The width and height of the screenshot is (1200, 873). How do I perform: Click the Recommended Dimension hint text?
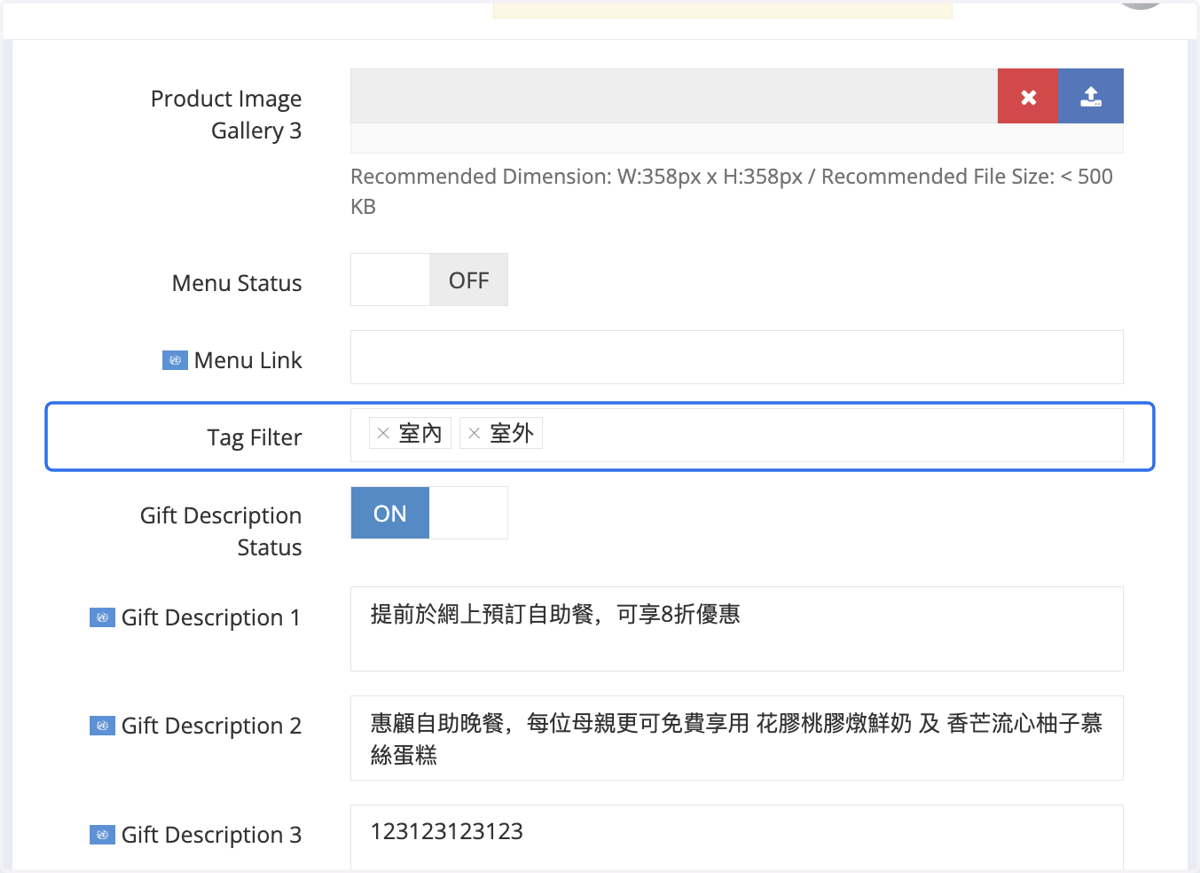click(731, 192)
